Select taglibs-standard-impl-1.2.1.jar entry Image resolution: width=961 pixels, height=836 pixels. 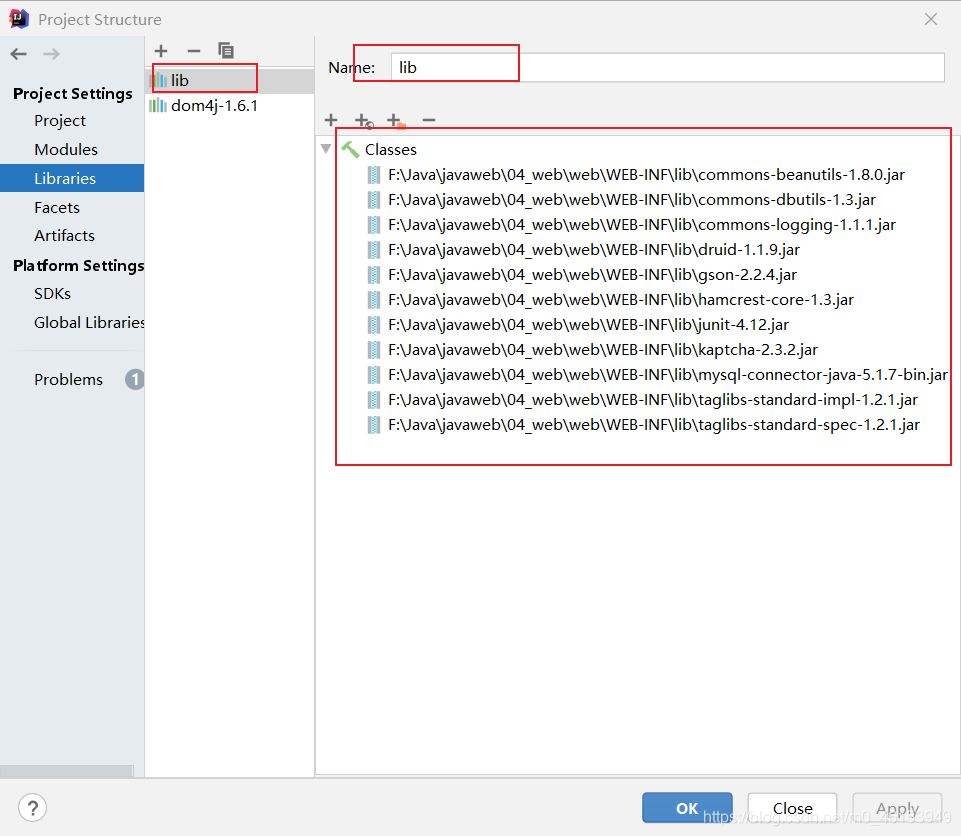click(652, 400)
